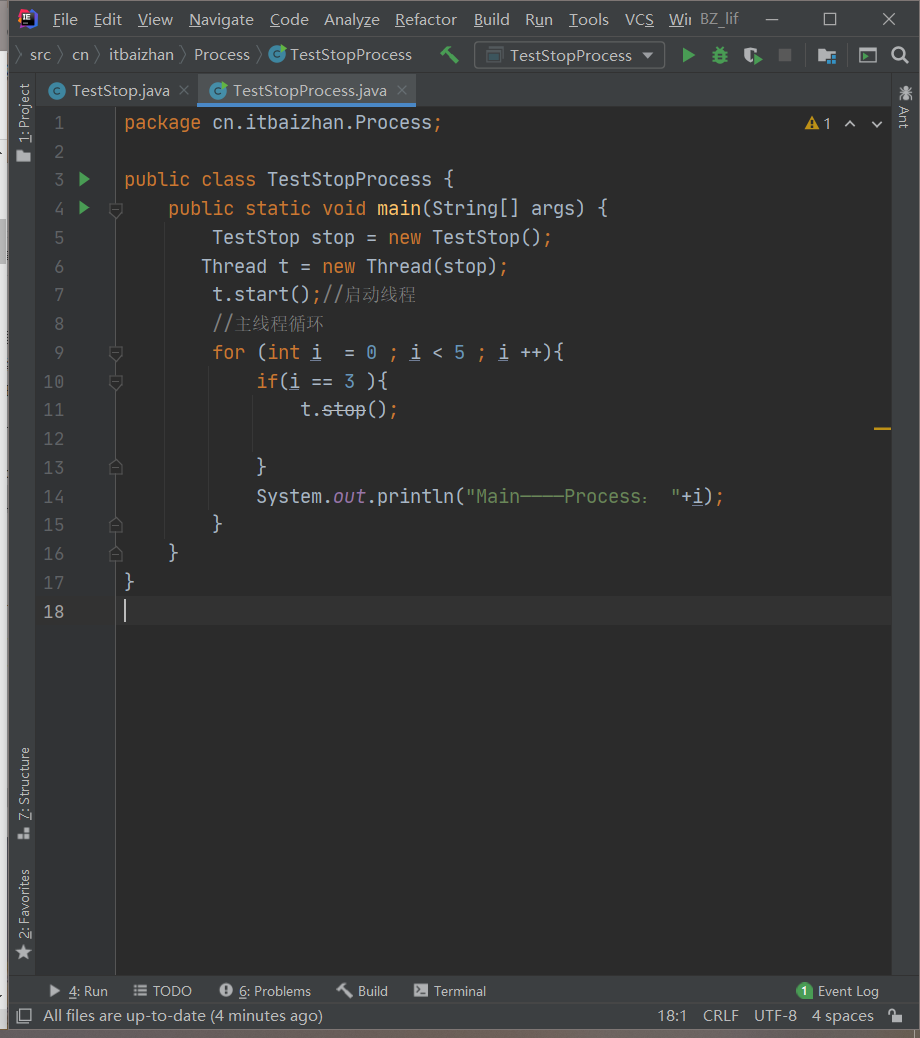
Task: Go to next highlighted error arrow
Action: [x=876, y=124]
